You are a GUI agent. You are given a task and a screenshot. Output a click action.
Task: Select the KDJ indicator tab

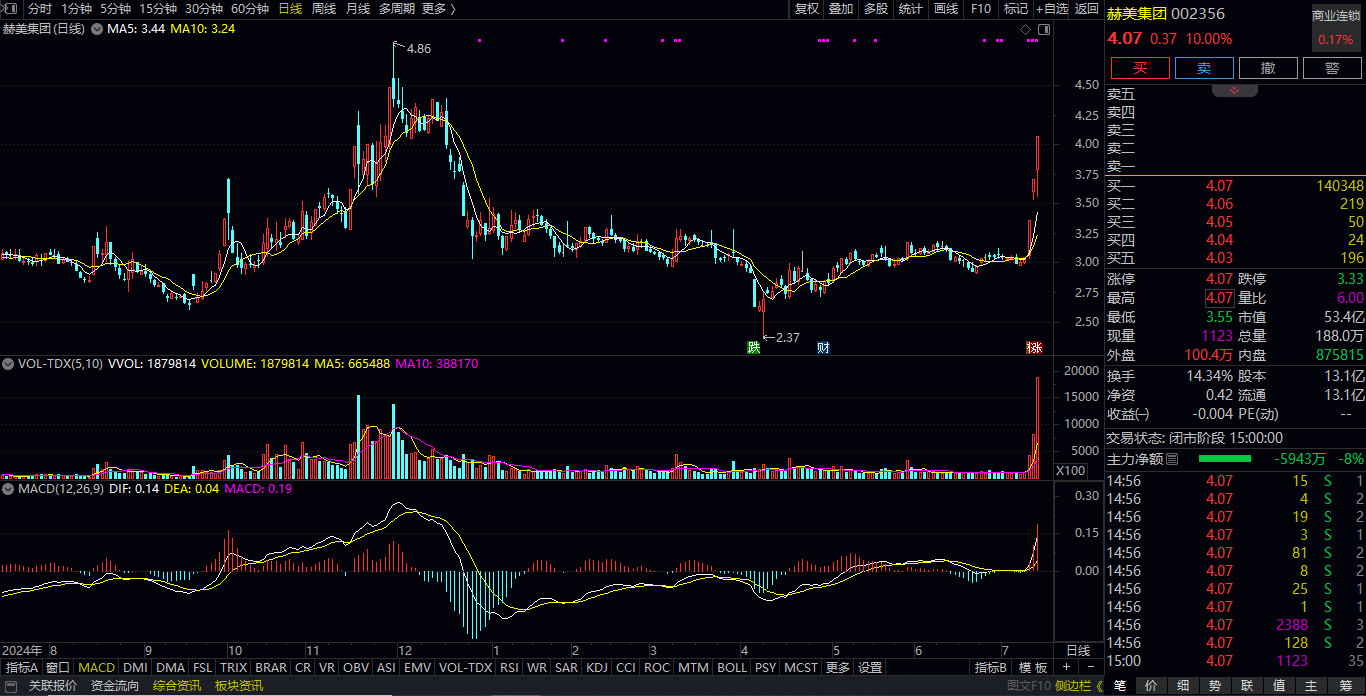597,667
